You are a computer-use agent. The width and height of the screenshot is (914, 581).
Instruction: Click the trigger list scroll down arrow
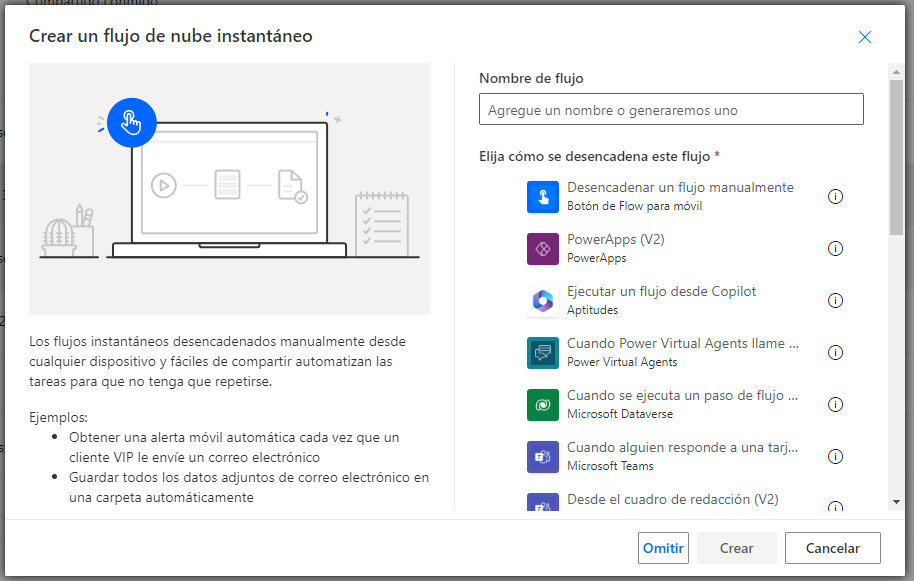coord(896,502)
